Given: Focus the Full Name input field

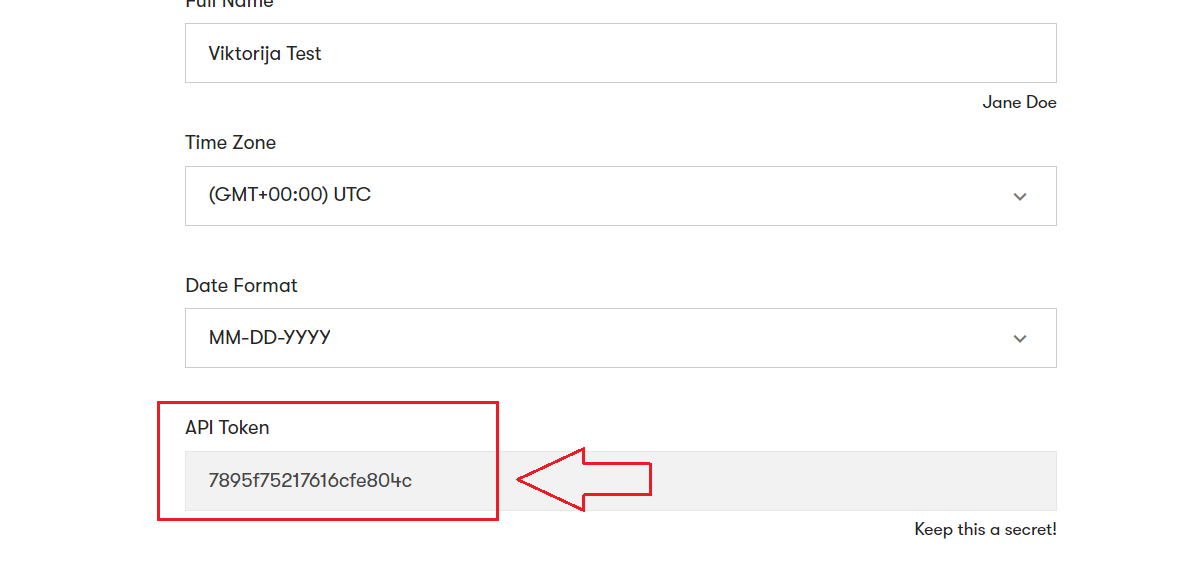Looking at the screenshot, I should pos(621,53).
